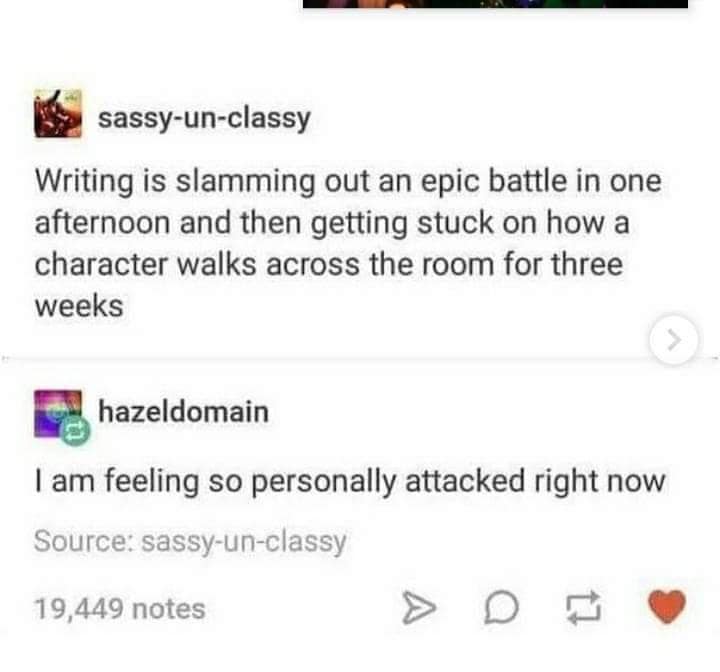Viewport: 720px width, 672px height.
Task: Visit sassy-un-classy blog username link
Action: (x=204, y=119)
